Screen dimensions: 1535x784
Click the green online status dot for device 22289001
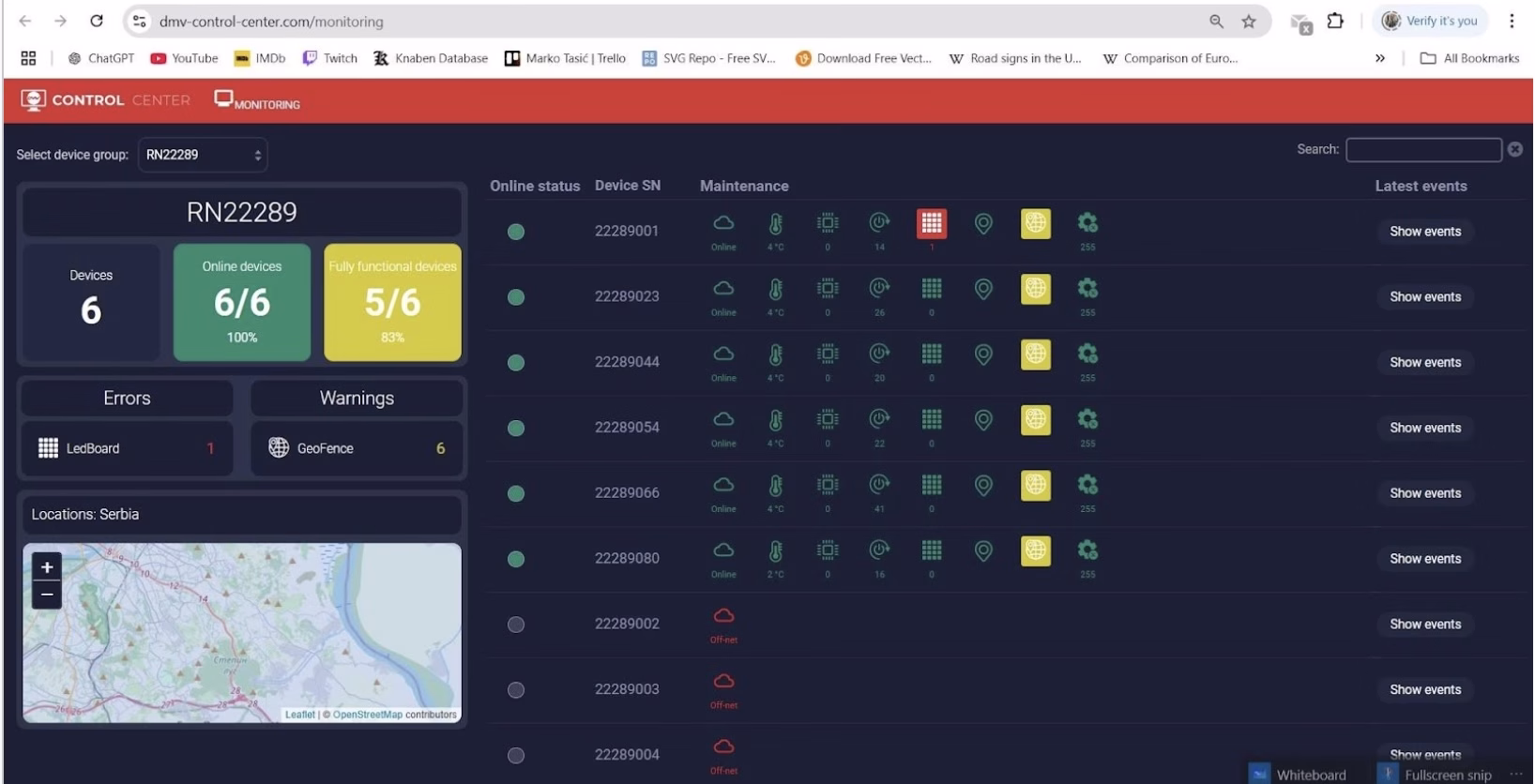click(x=516, y=232)
